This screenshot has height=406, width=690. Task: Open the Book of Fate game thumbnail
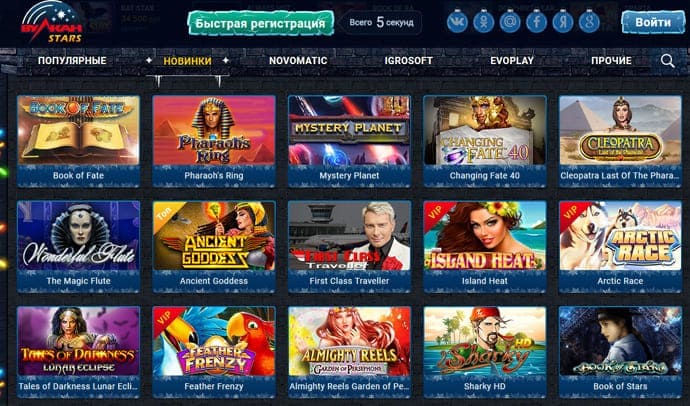(x=78, y=130)
